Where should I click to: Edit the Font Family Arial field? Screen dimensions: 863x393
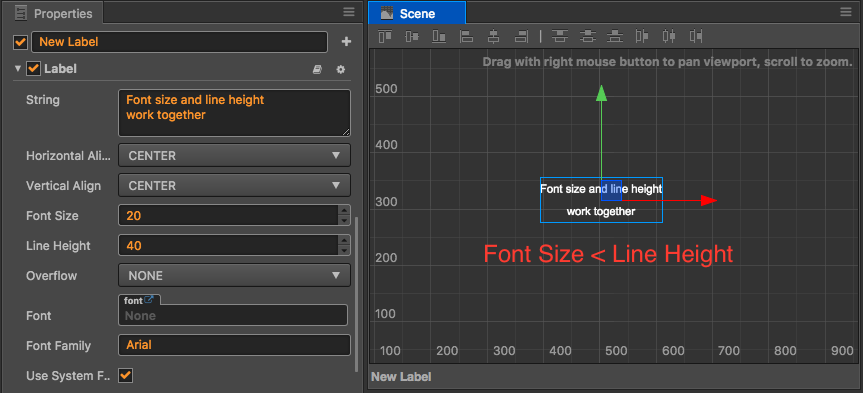[x=234, y=346]
